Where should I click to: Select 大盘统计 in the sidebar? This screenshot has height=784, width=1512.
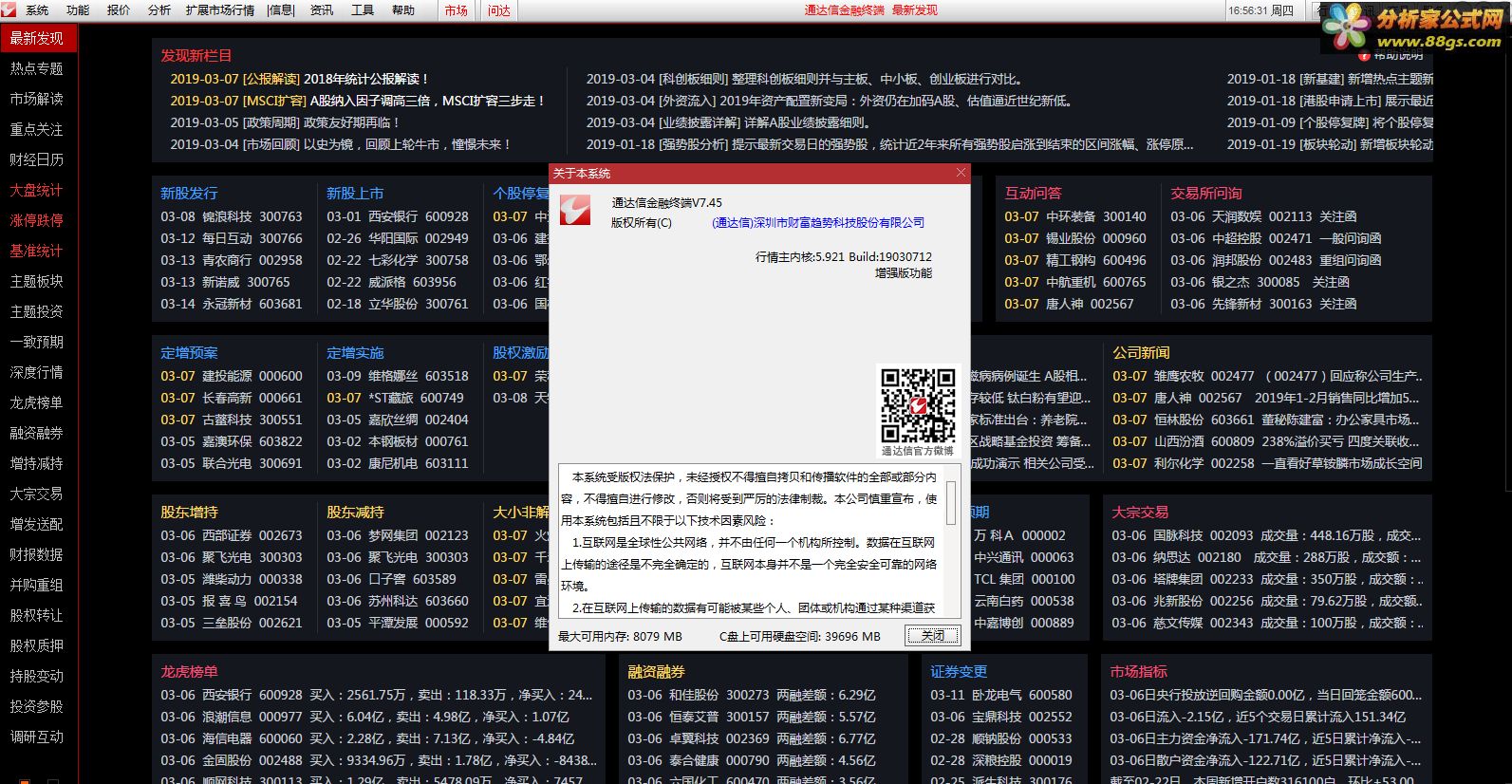click(37, 190)
